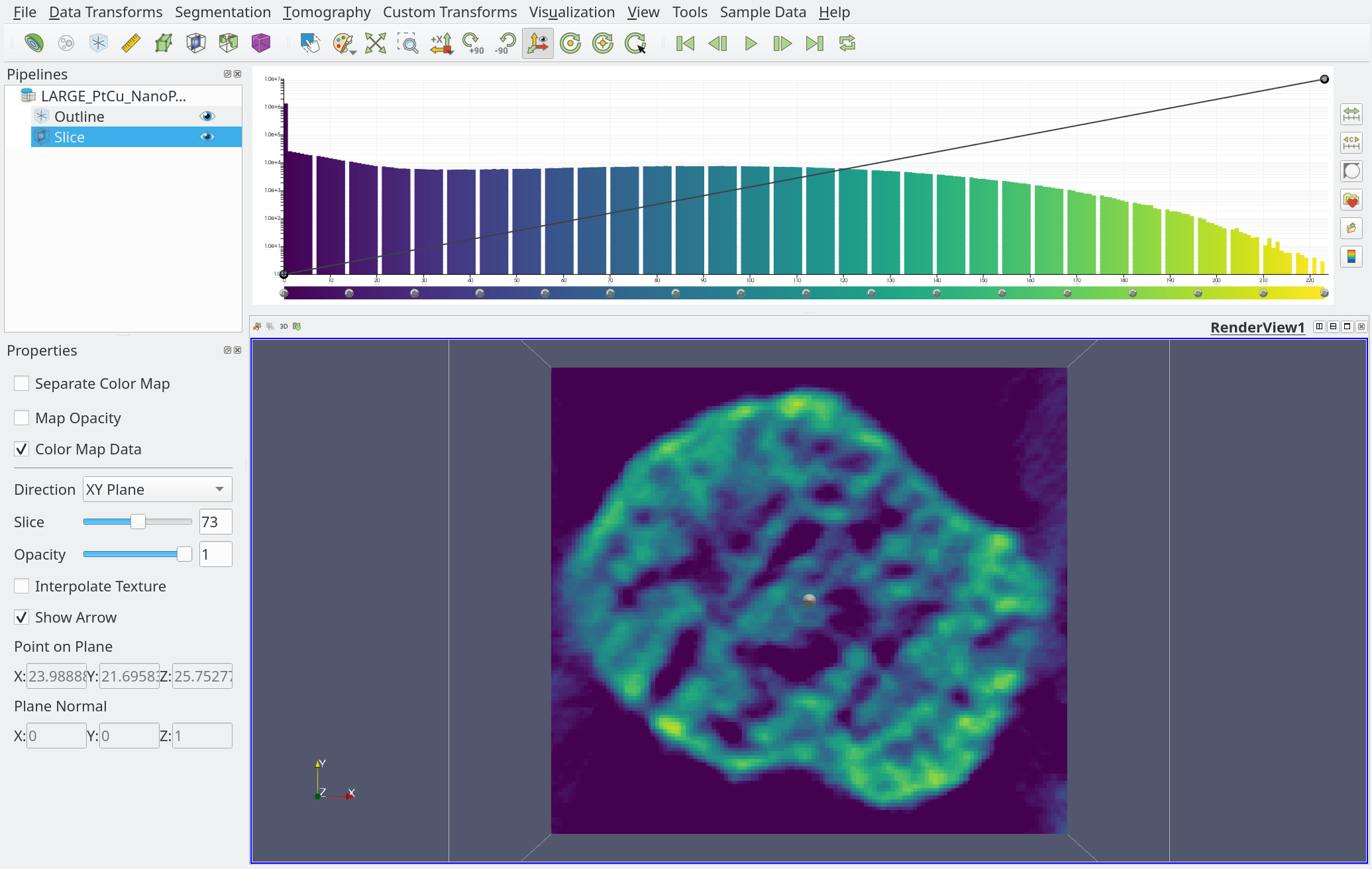Open color map presets heart-folder icon
The height and width of the screenshot is (869, 1372).
coord(1351,200)
